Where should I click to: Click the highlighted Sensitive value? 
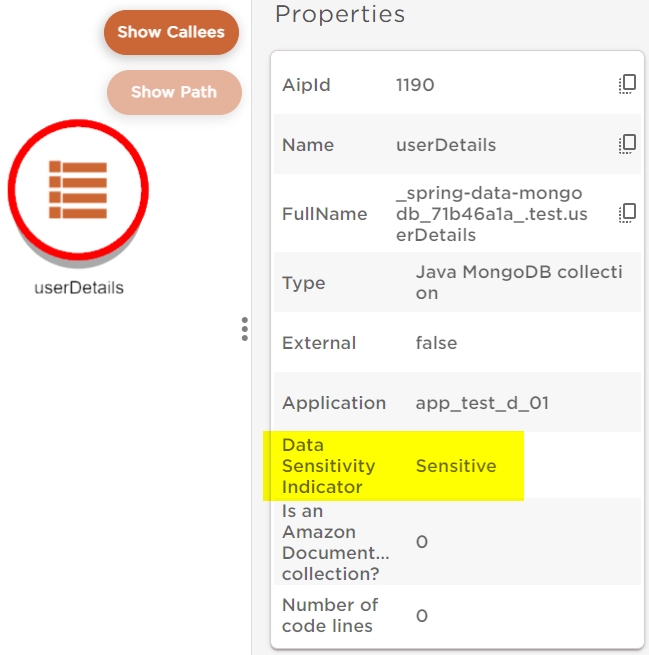pyautogui.click(x=456, y=466)
